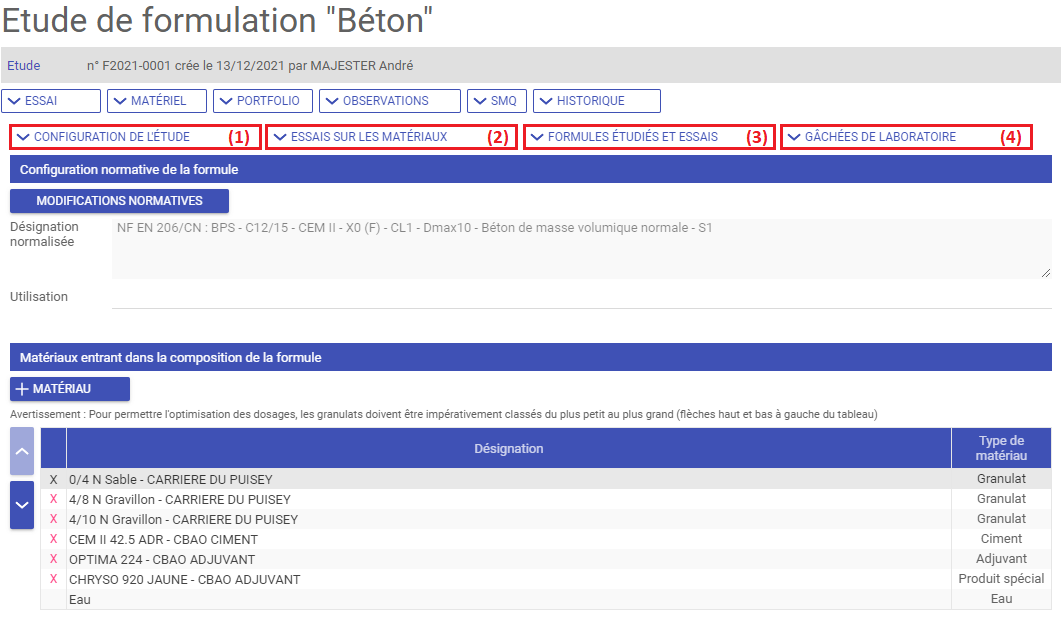
Task: Click Granulat type for 0/4 N Sable
Action: tap(1001, 478)
